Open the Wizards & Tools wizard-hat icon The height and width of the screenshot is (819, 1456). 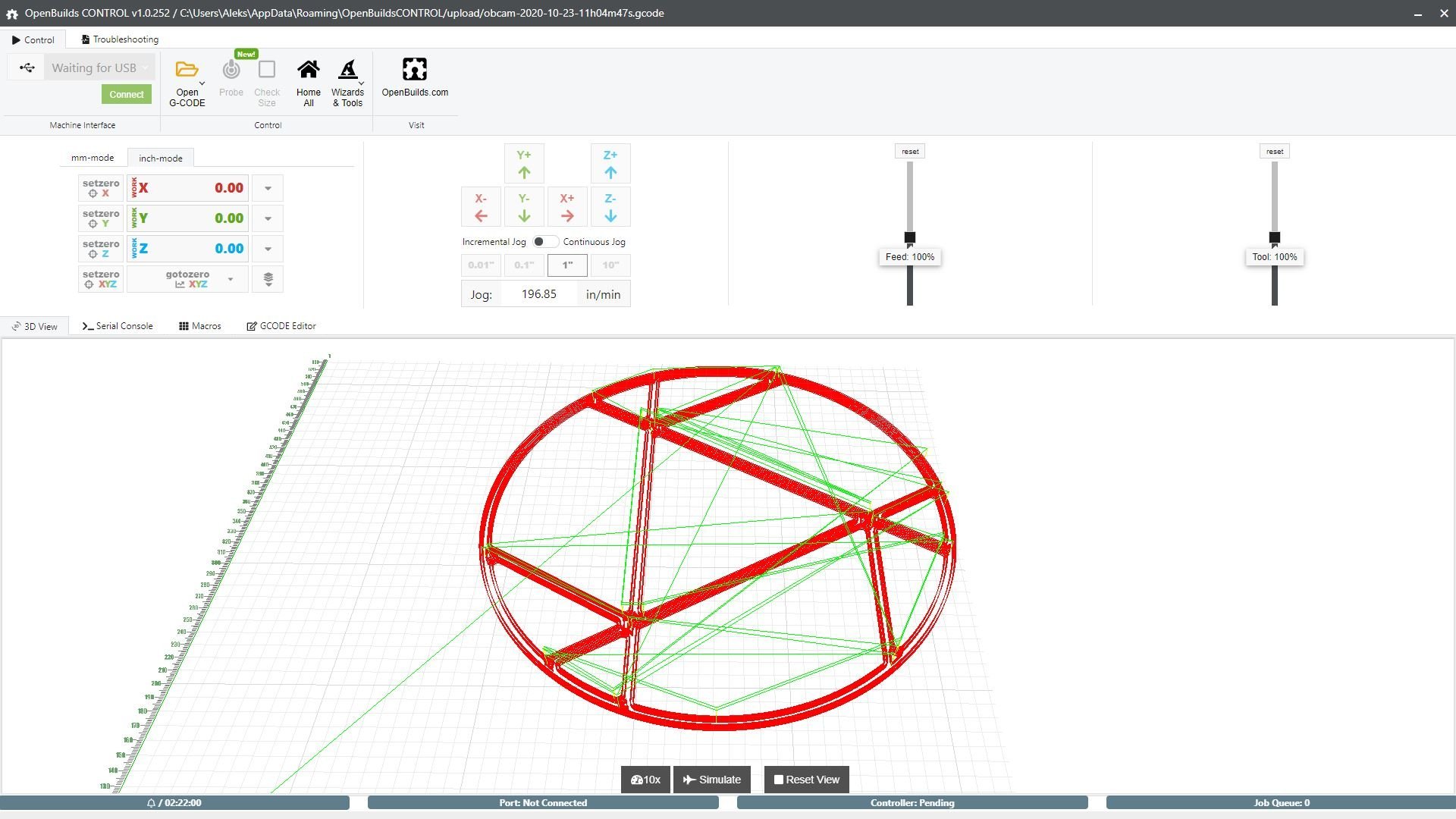tap(347, 71)
